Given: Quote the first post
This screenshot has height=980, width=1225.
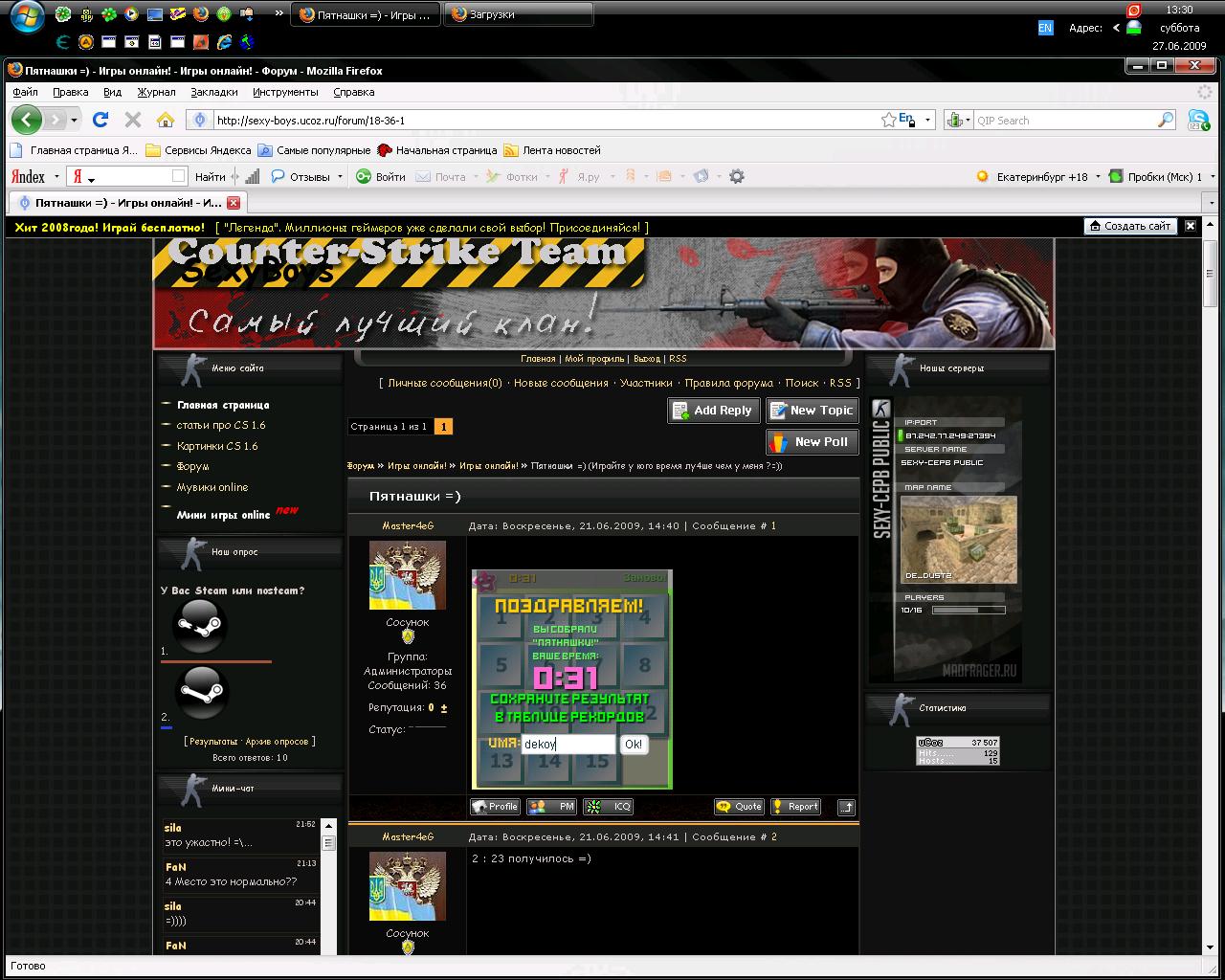Looking at the screenshot, I should click(739, 807).
